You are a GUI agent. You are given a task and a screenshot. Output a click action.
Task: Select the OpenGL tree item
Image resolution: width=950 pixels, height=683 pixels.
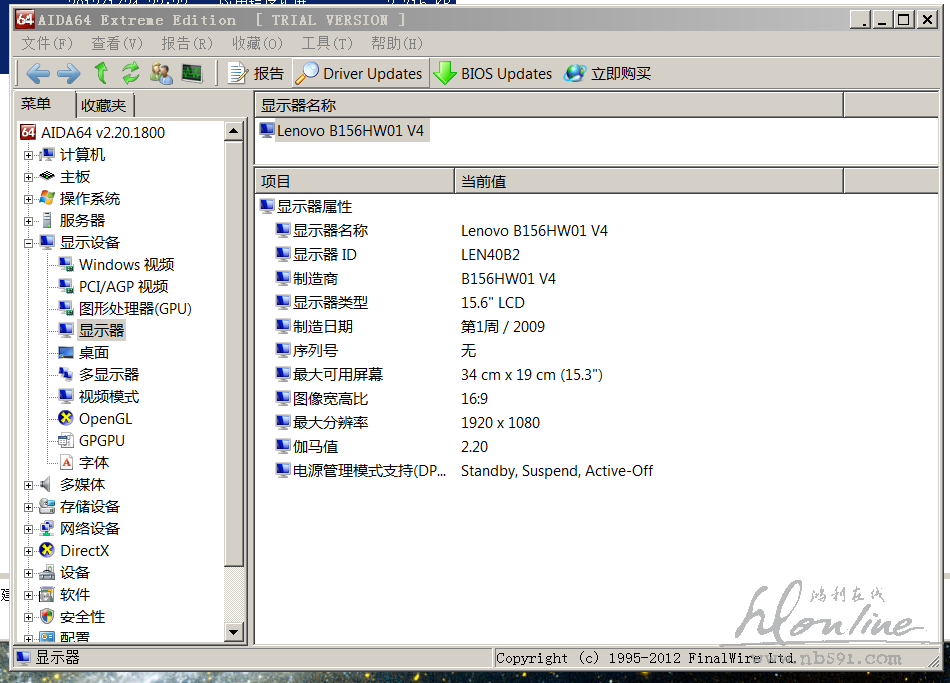[105, 419]
